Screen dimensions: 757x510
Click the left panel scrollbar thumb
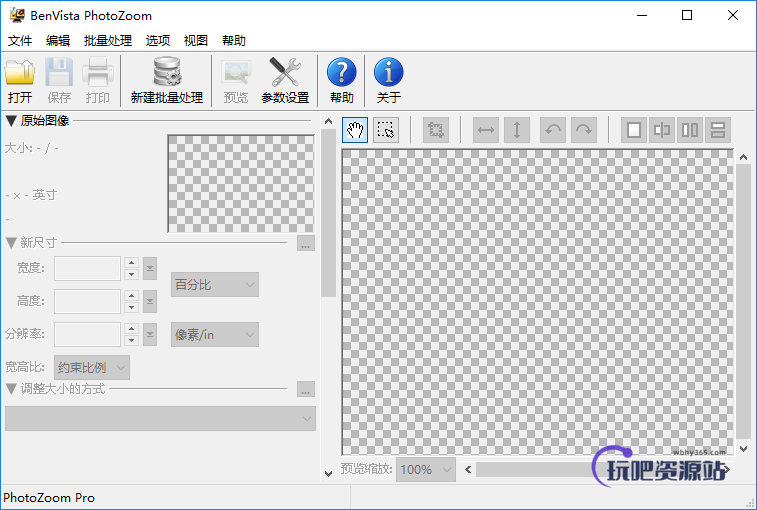tap(328, 213)
